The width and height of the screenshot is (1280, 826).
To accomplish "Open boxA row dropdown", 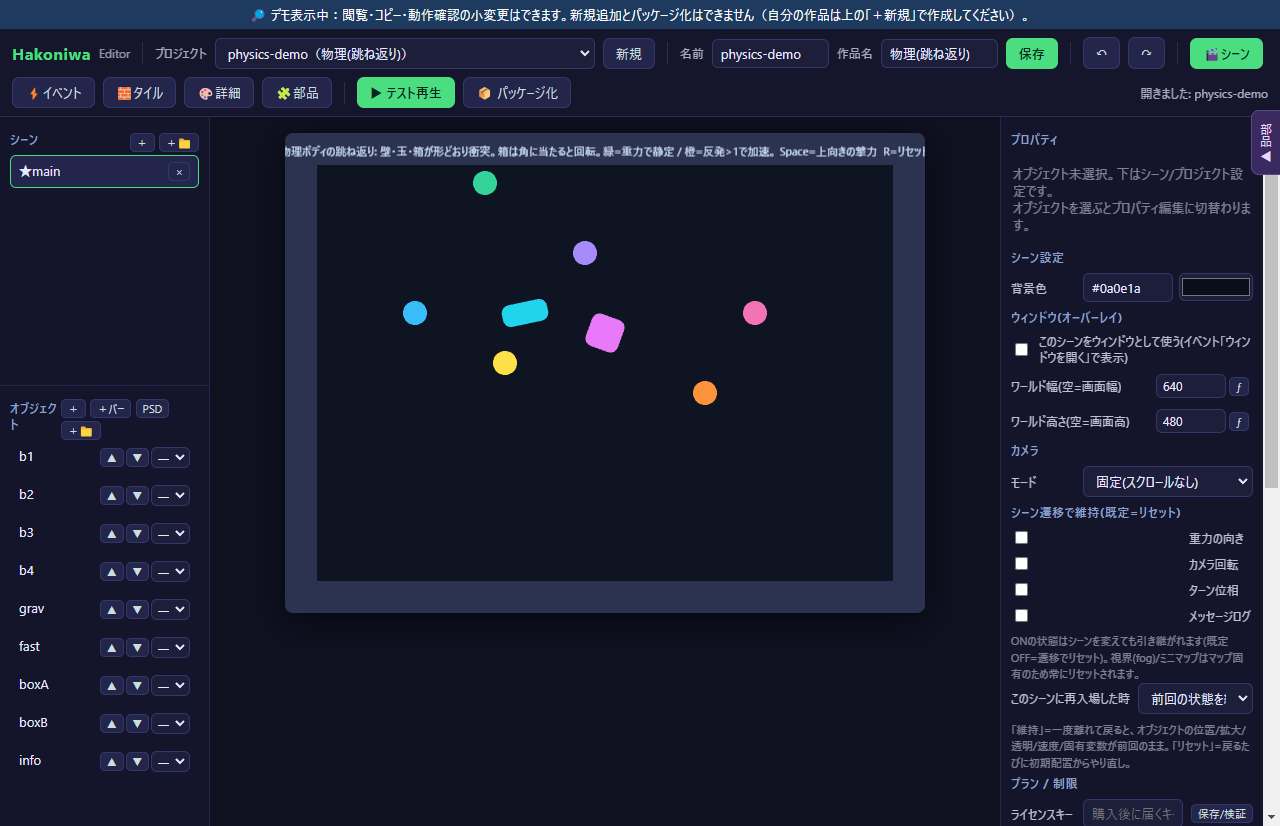I will [170, 686].
